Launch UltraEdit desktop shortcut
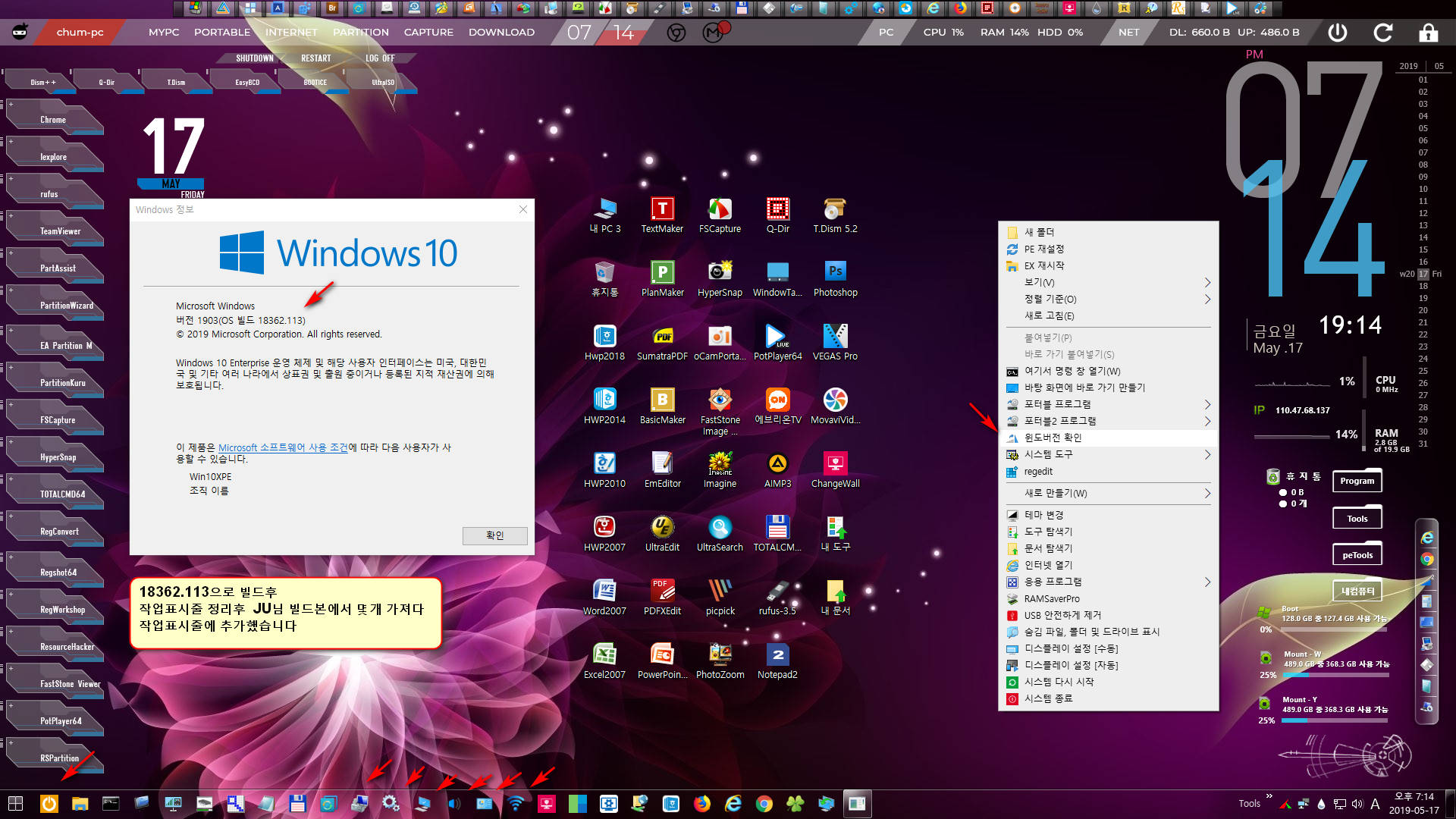This screenshot has width=1456, height=819. pos(662,534)
